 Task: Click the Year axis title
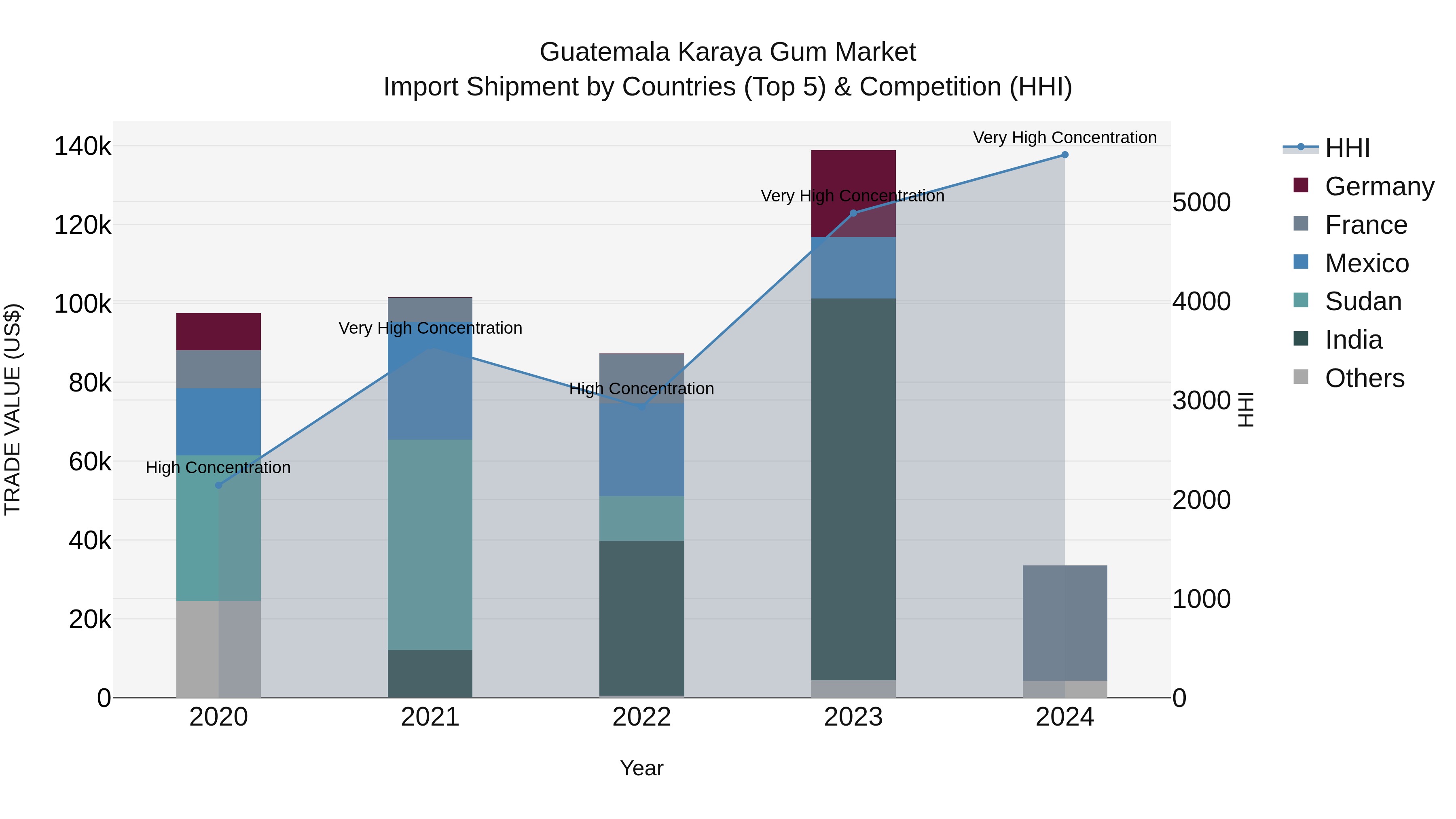pyautogui.click(x=641, y=768)
